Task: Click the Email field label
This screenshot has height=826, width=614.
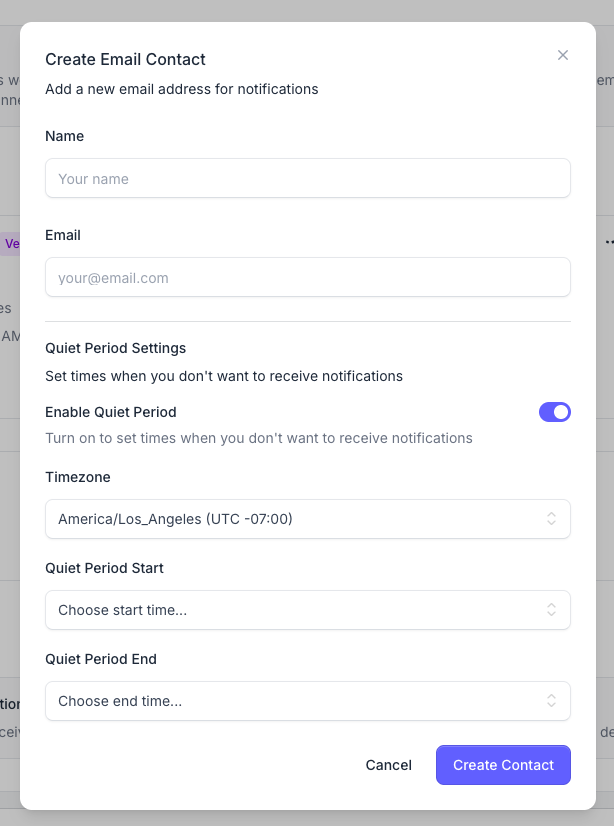Action: point(63,235)
